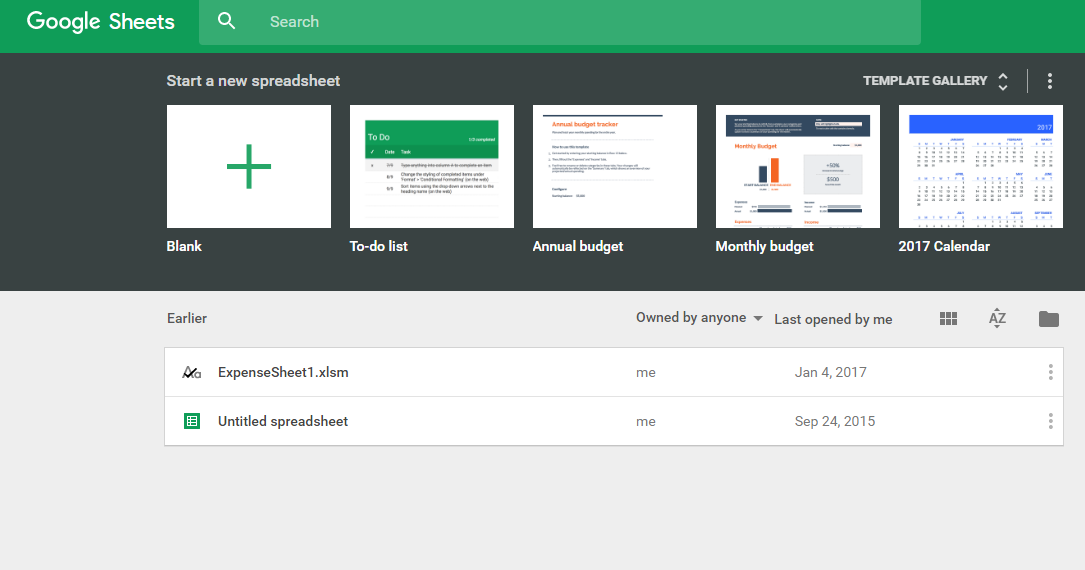Open the To-do list template

click(432, 167)
